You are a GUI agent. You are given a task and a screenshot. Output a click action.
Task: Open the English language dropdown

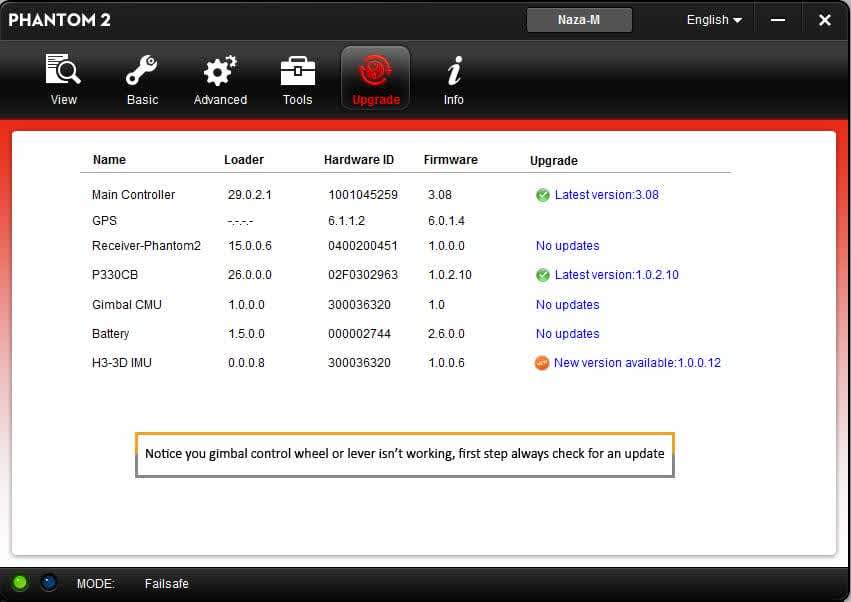[714, 20]
